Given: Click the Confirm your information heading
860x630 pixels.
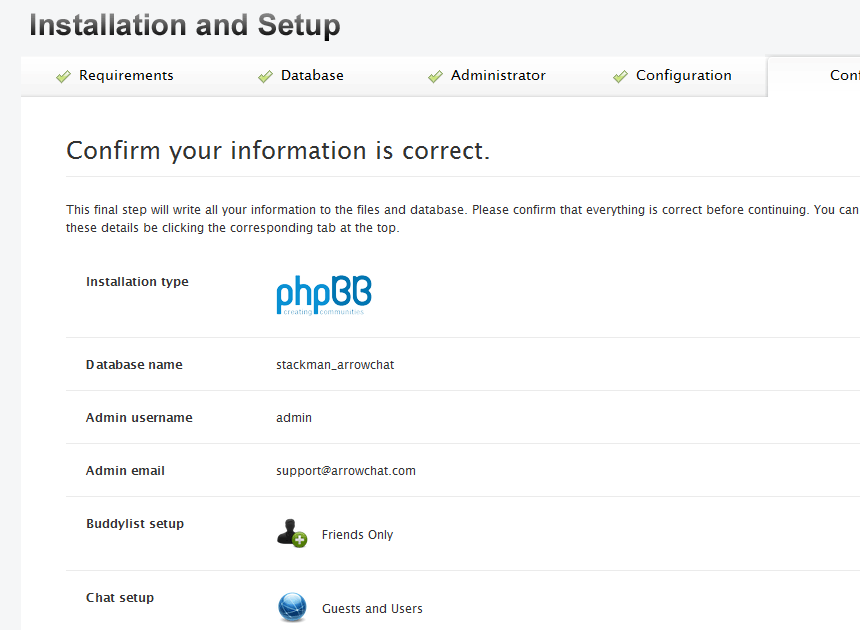Looking at the screenshot, I should point(278,151).
